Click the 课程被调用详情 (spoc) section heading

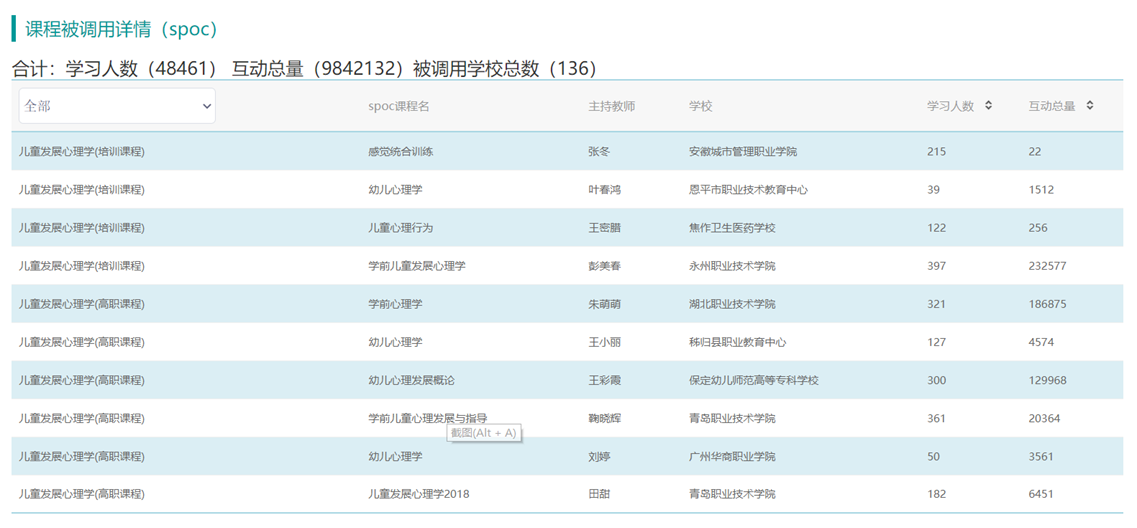(x=122, y=29)
